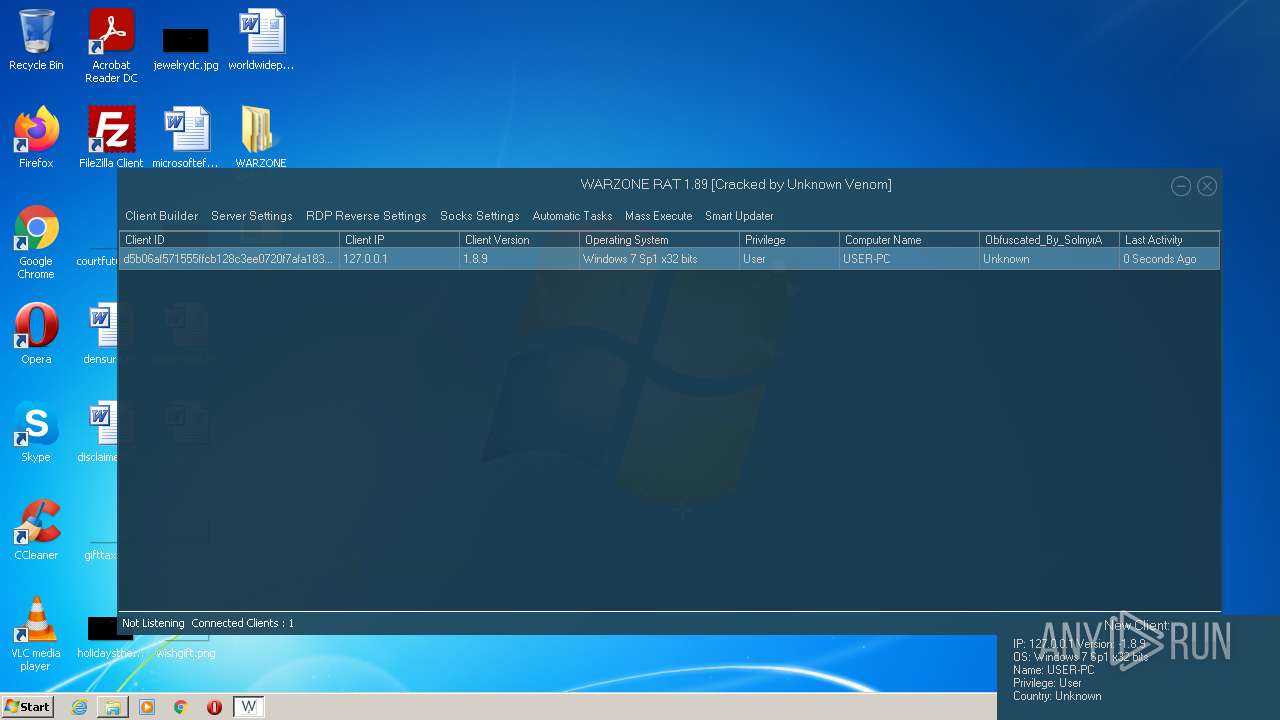The height and width of the screenshot is (720, 1280).
Task: Select client row with ID d5b06af571555...
Action: click(x=669, y=259)
